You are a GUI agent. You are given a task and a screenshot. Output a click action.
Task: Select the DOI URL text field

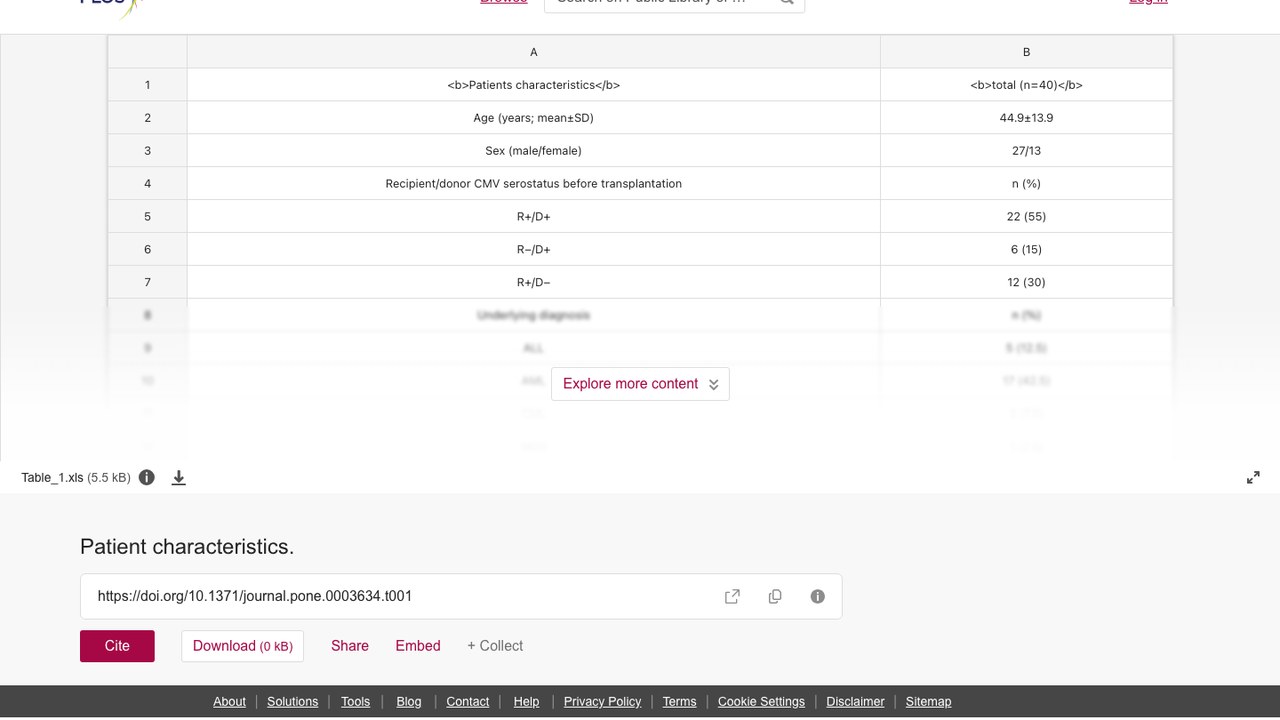[461, 596]
